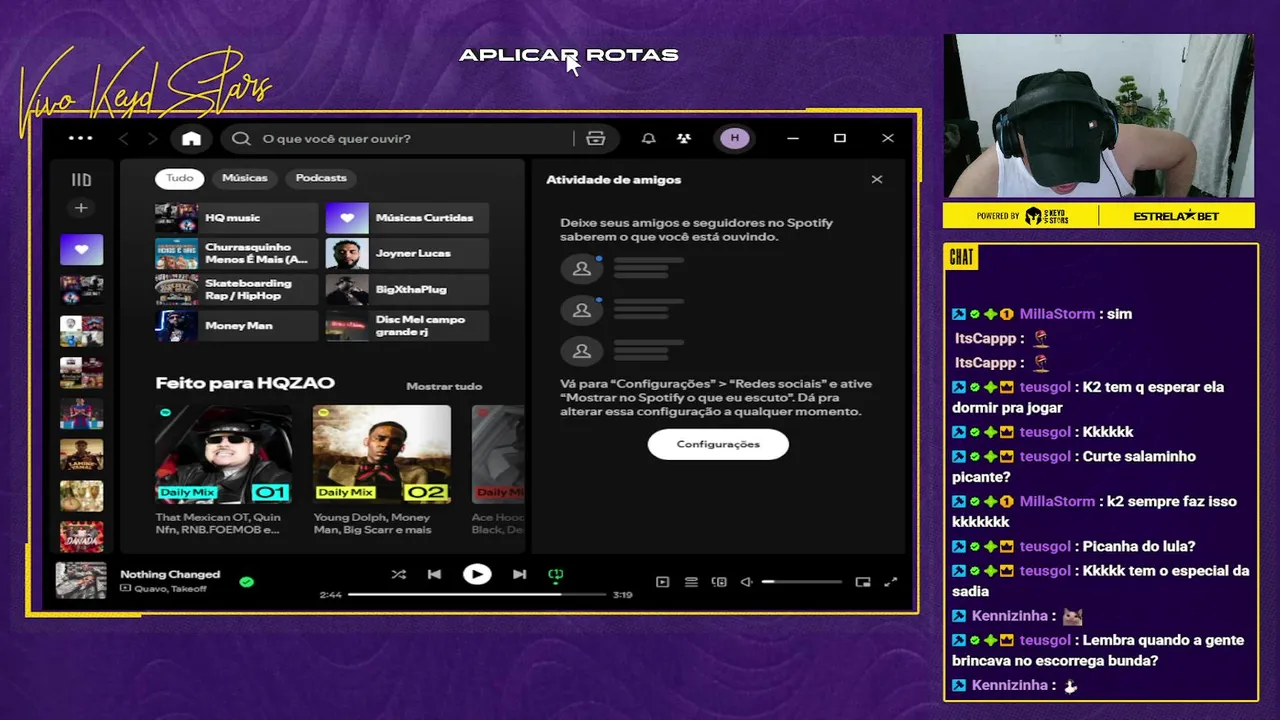Skip to previous track
The image size is (1280, 720).
pos(434,574)
